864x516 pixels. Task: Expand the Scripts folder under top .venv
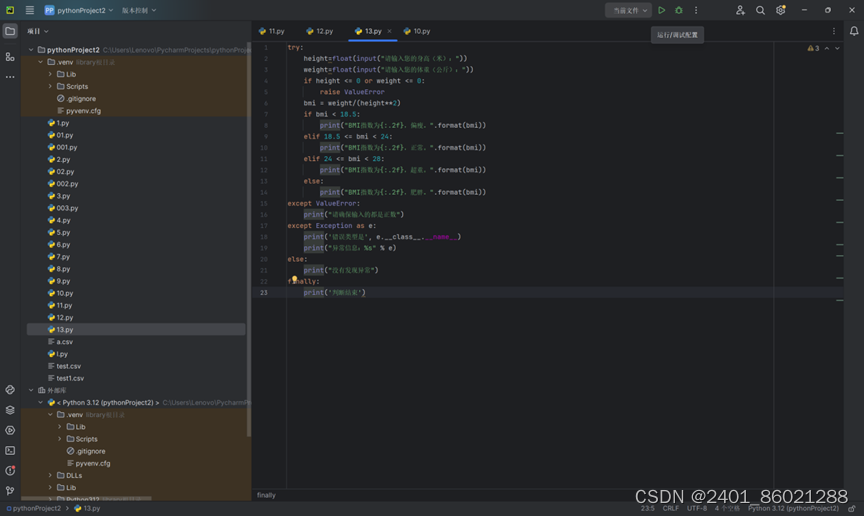[x=50, y=86]
